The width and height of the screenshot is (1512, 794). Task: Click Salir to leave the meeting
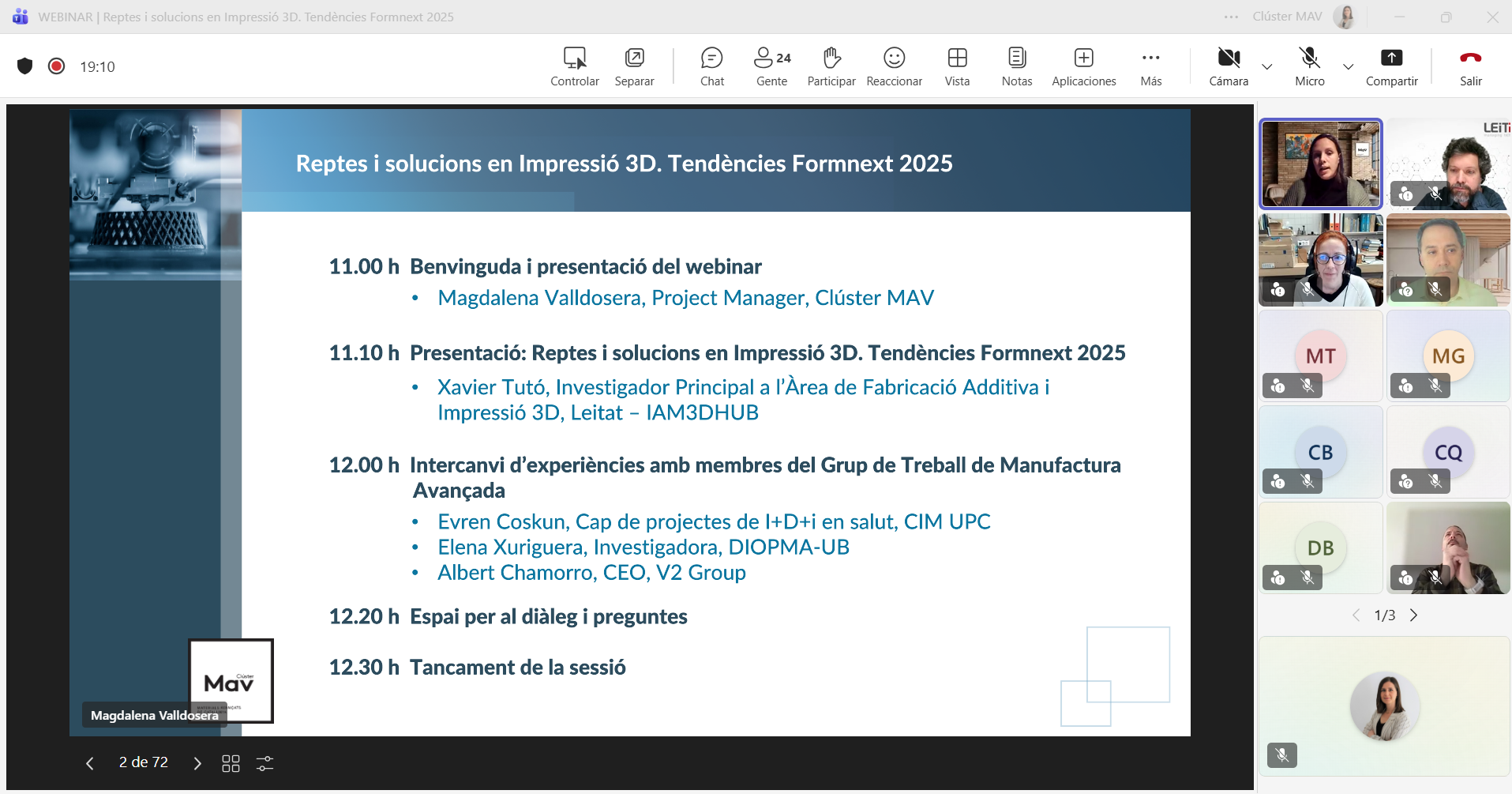[x=1470, y=66]
